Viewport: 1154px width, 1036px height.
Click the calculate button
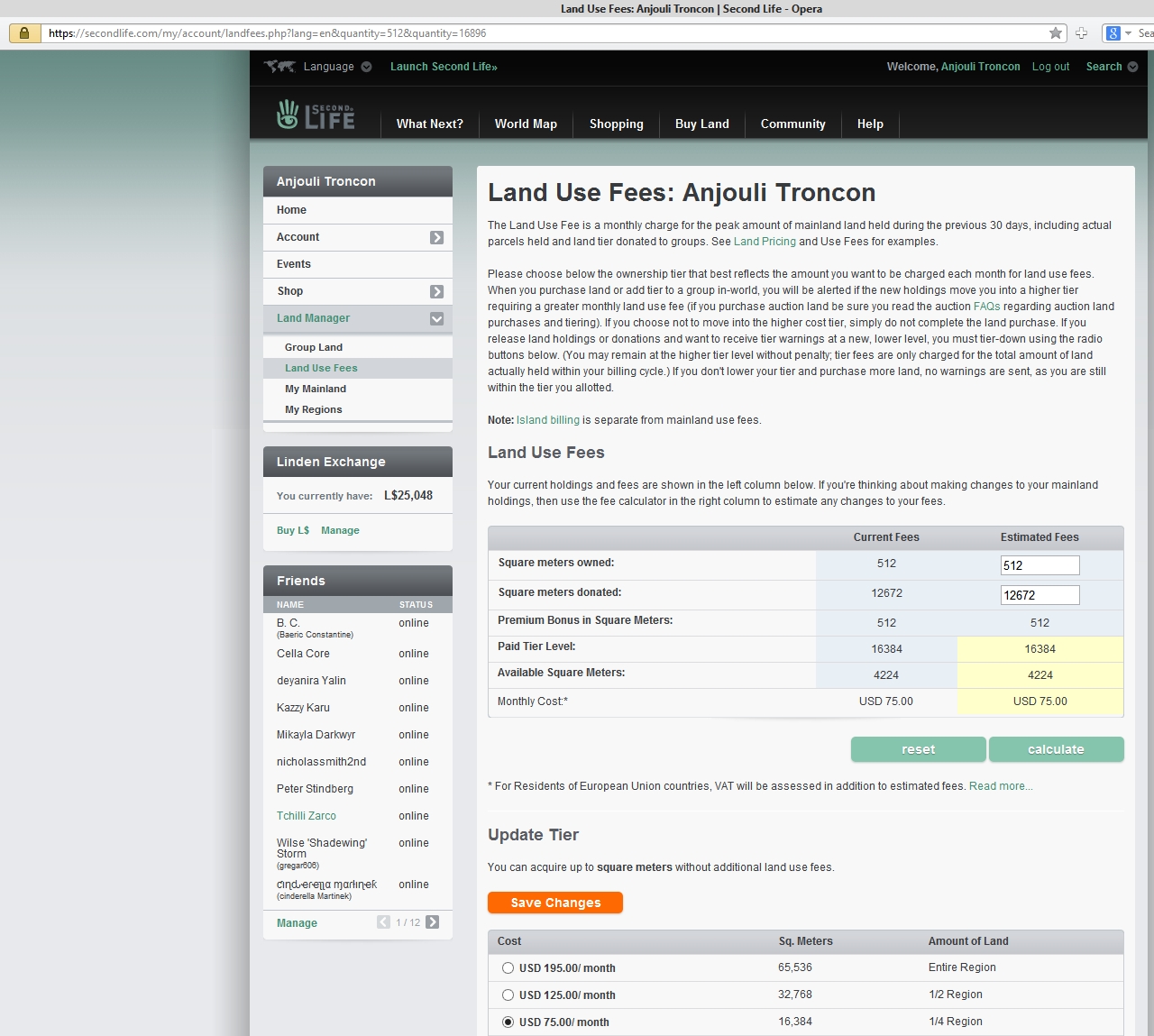pos(1057,749)
